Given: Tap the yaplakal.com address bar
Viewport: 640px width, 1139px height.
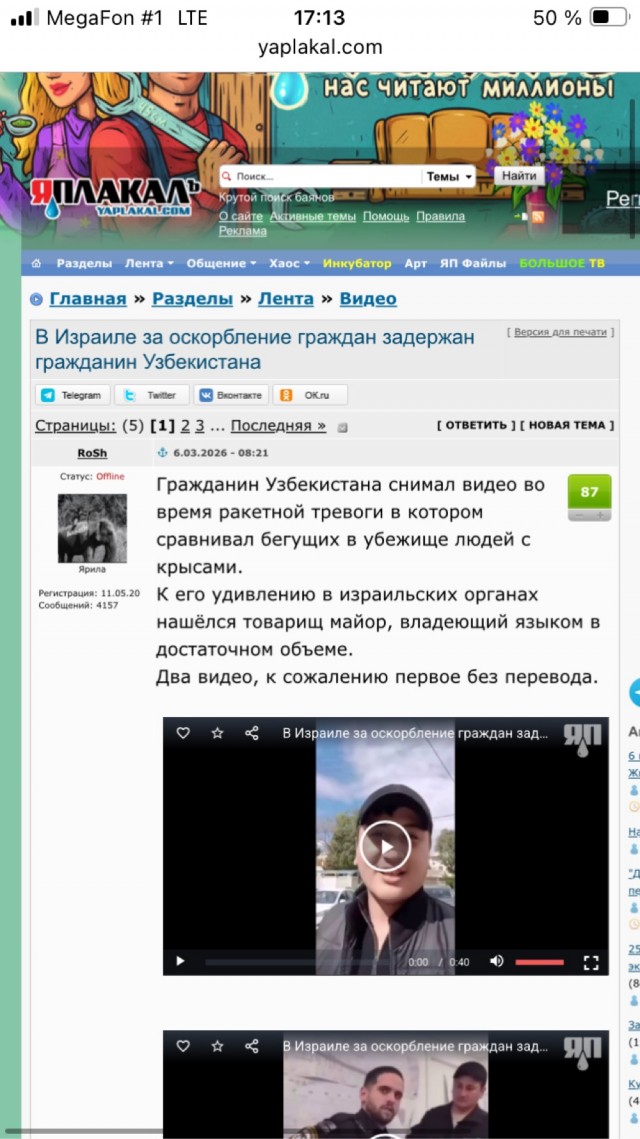Looking at the screenshot, I should coord(320,47).
